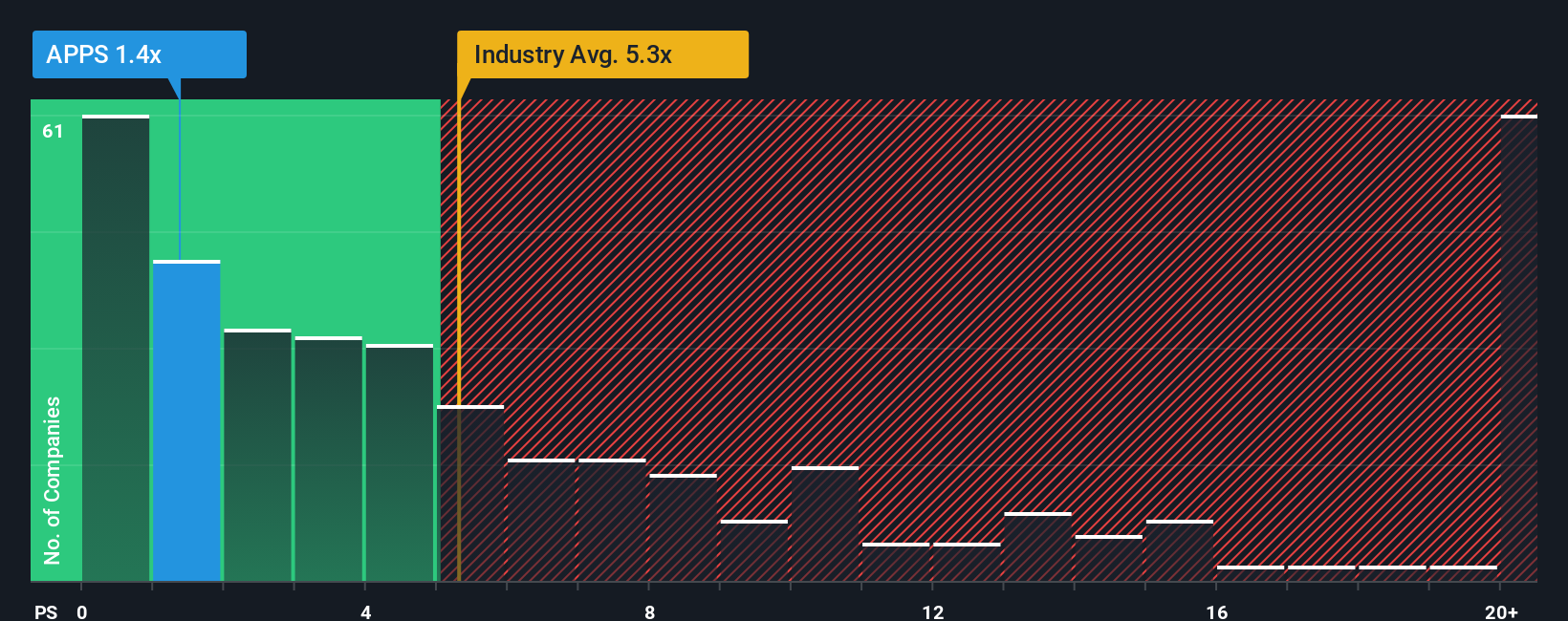Click the bar just right of PS 8
Screen dimensions: 1568x621
(683, 527)
